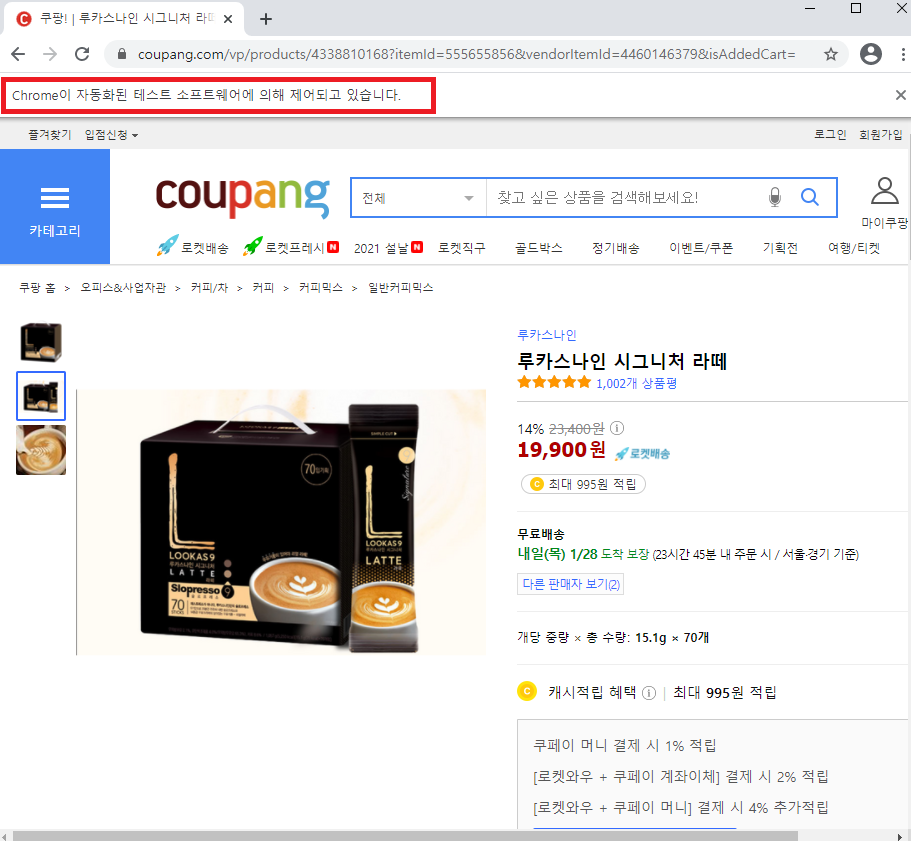Open the 로켓배송 menu

(192, 247)
